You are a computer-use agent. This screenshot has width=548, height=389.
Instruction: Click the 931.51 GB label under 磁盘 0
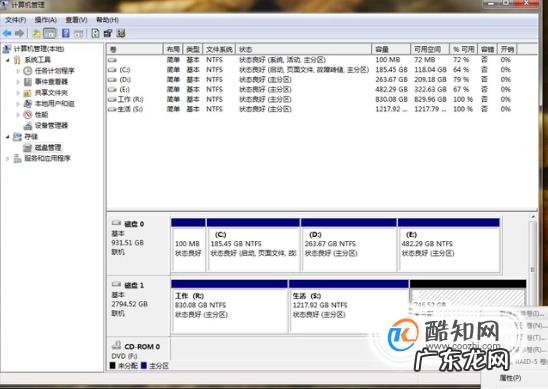(128, 243)
